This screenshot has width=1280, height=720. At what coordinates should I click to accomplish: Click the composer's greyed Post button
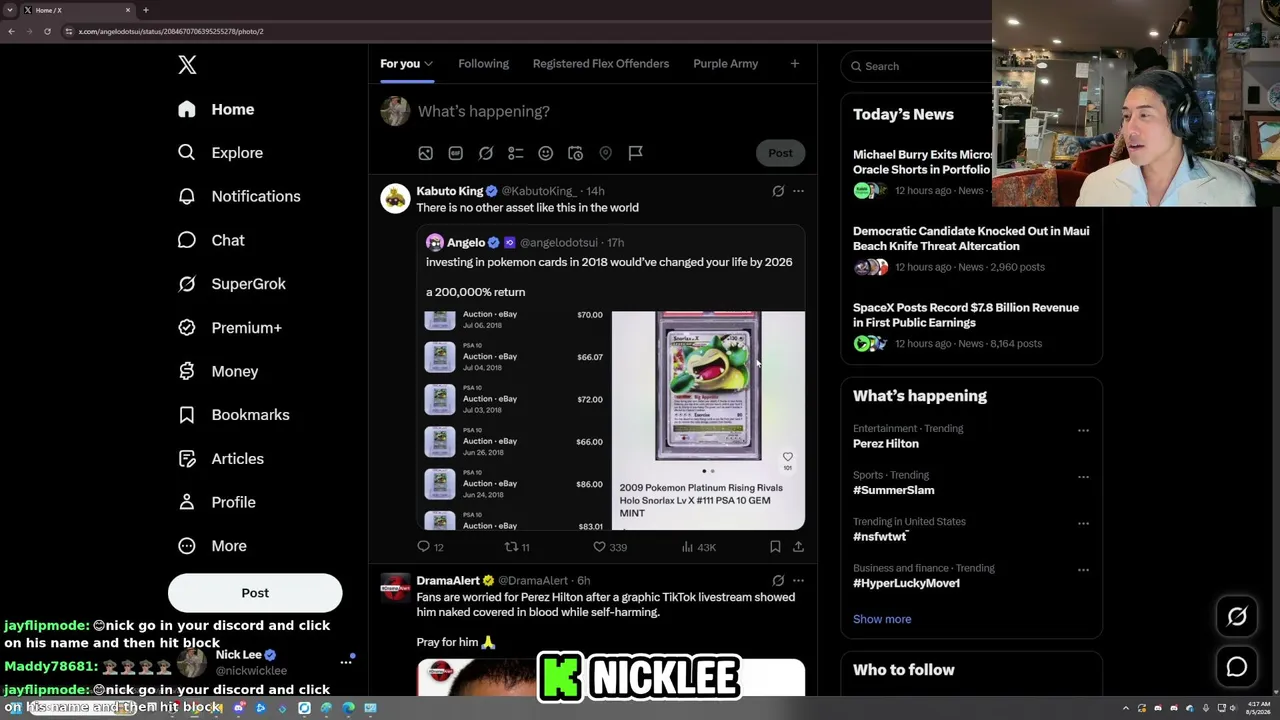pos(780,153)
